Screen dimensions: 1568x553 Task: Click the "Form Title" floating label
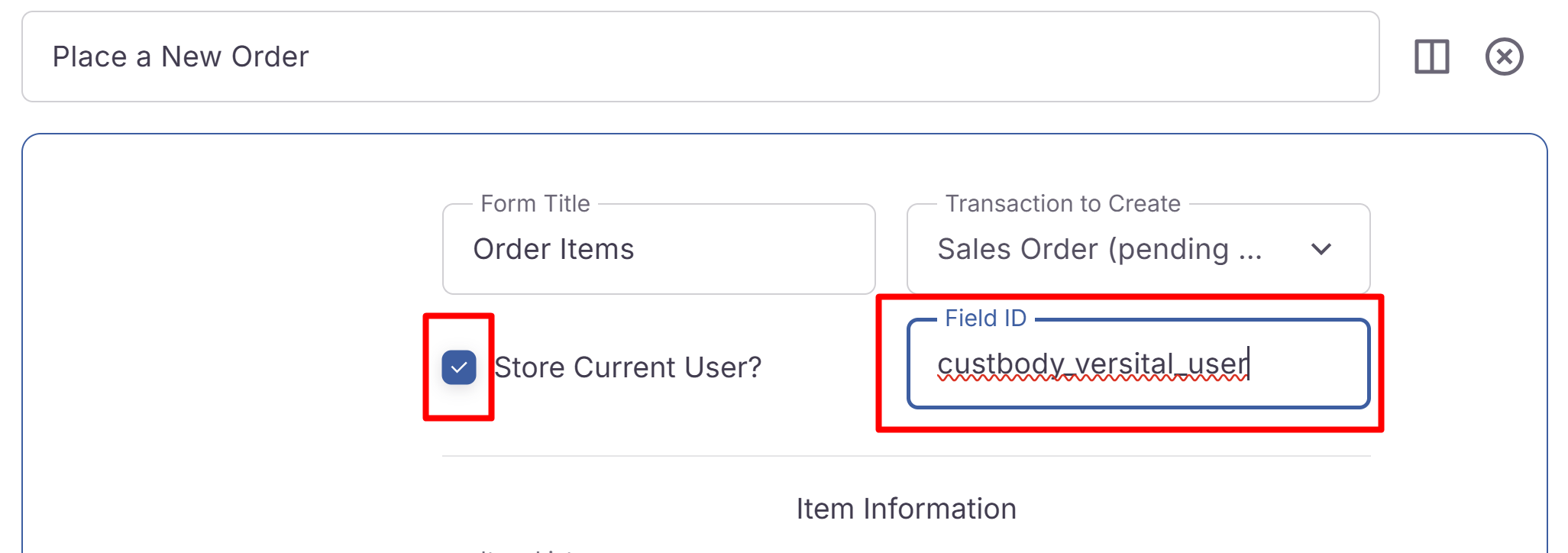tap(535, 204)
